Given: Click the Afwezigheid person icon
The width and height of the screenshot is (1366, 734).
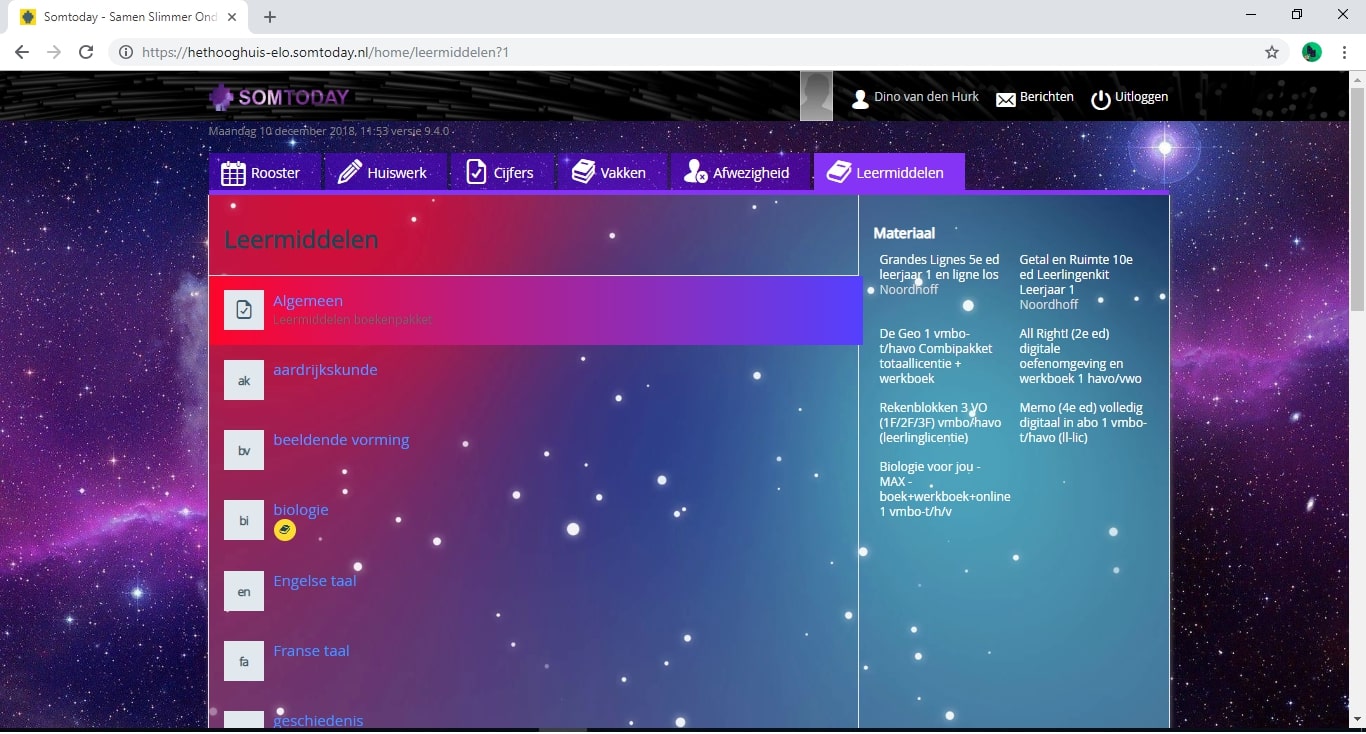Looking at the screenshot, I should 694,172.
